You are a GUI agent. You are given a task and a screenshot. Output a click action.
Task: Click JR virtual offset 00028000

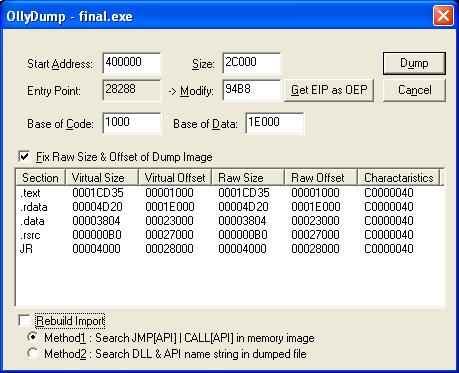tap(169, 249)
